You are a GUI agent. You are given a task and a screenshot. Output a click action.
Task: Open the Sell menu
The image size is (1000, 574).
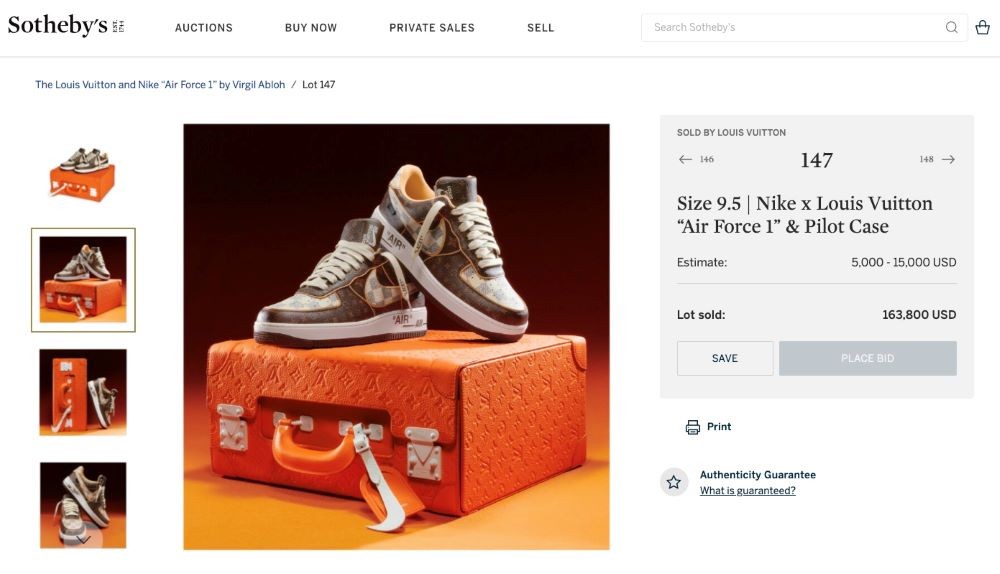tap(540, 28)
